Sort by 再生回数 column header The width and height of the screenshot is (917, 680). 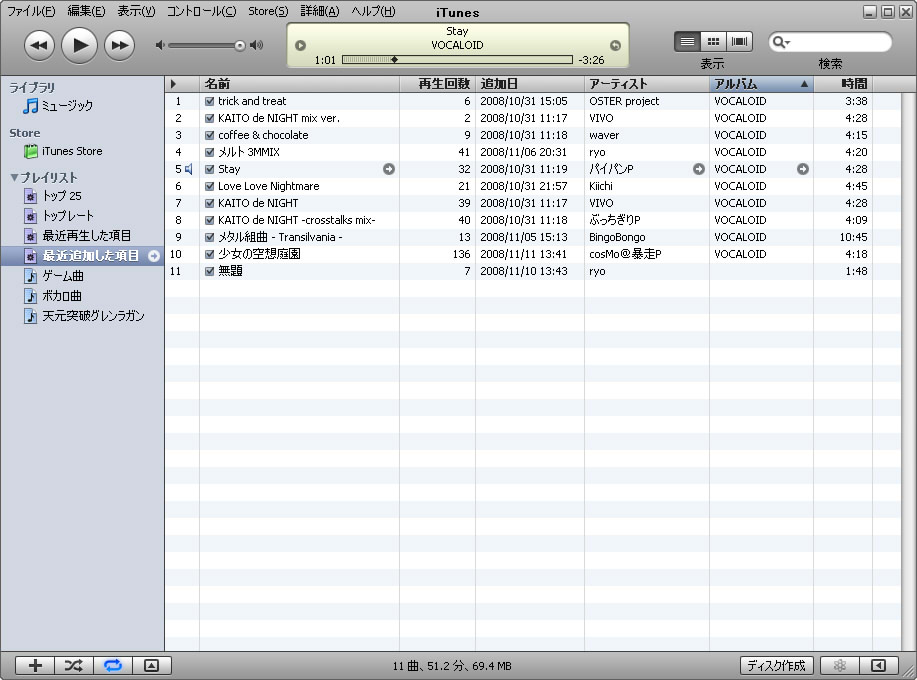coord(437,84)
